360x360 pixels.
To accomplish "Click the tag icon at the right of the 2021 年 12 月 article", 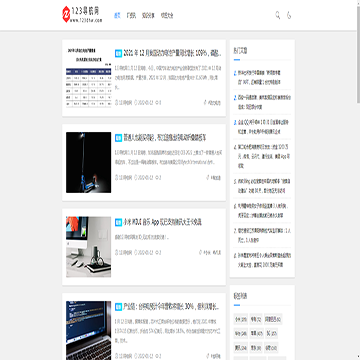I will (x=205, y=103).
